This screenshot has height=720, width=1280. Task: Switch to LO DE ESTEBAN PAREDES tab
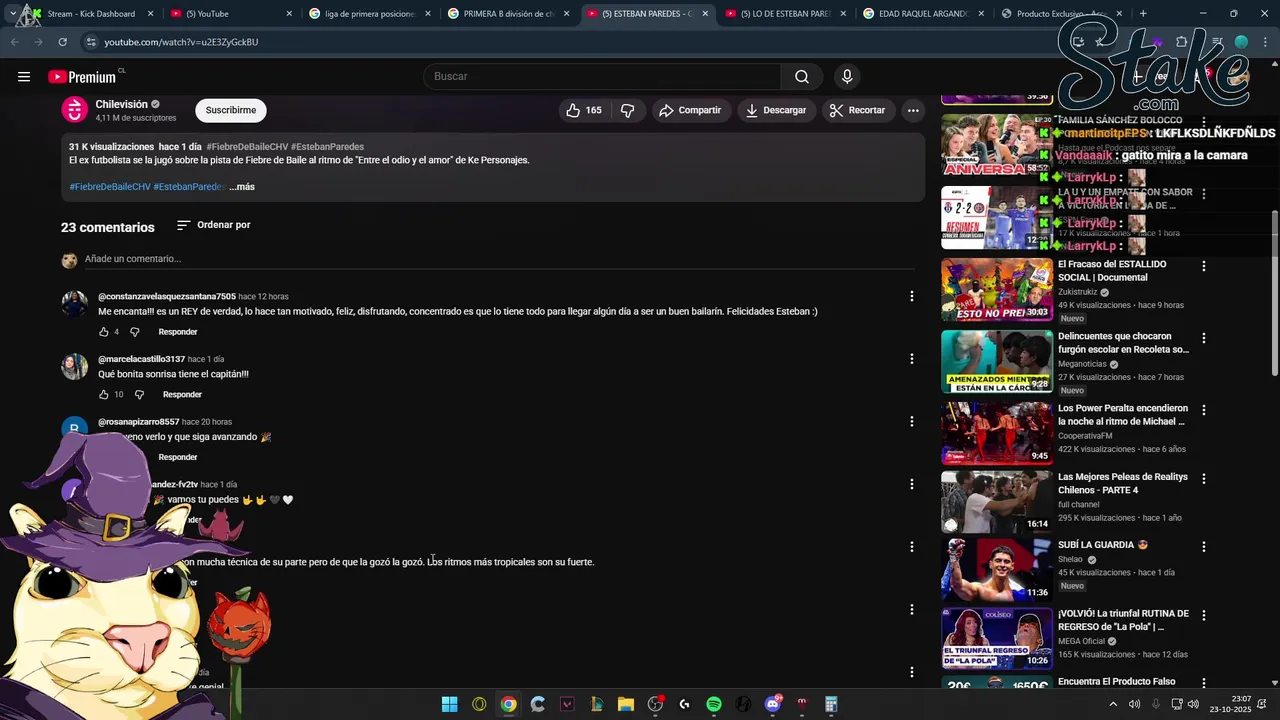point(785,14)
